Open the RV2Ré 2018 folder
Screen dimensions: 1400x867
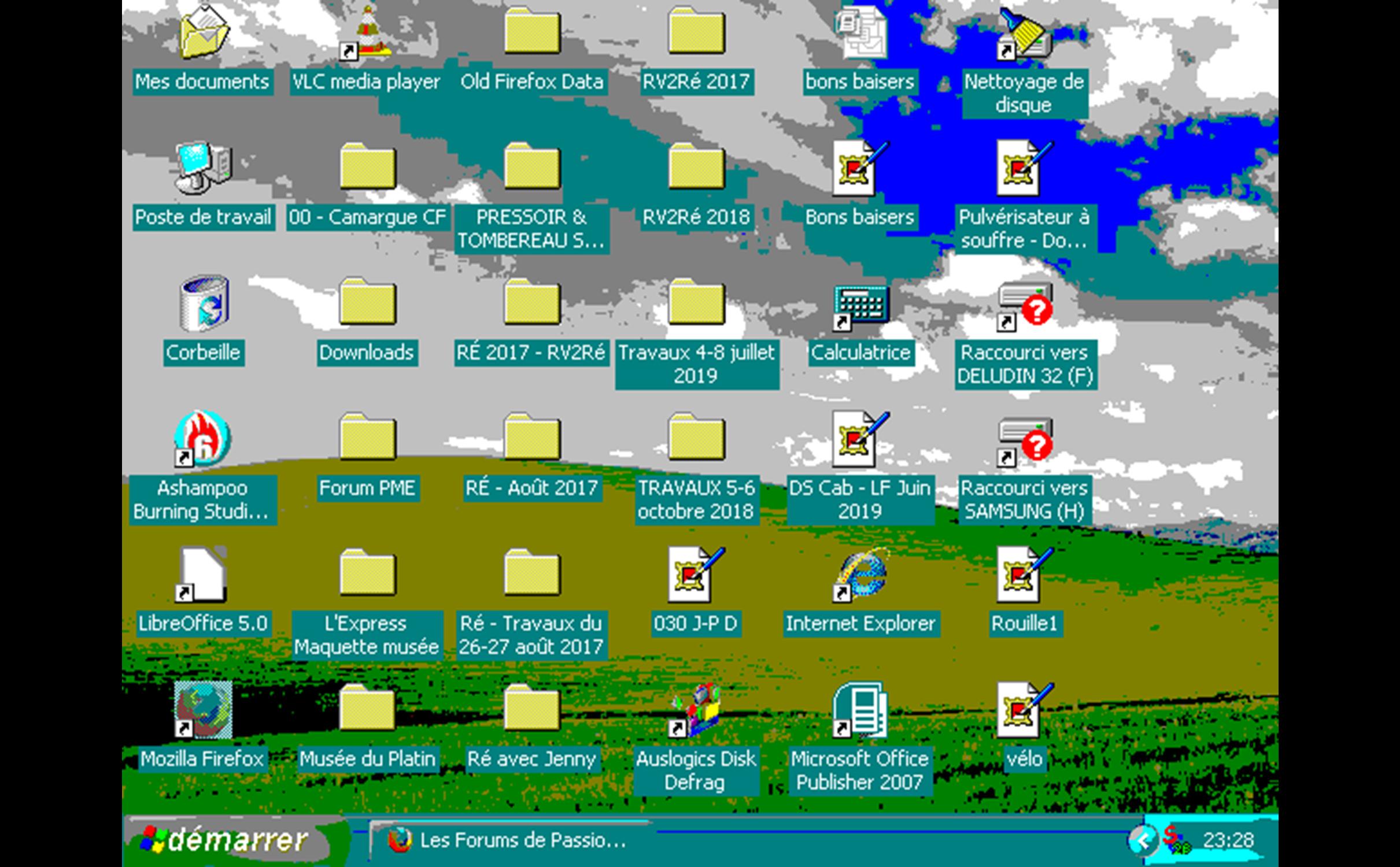point(696,167)
